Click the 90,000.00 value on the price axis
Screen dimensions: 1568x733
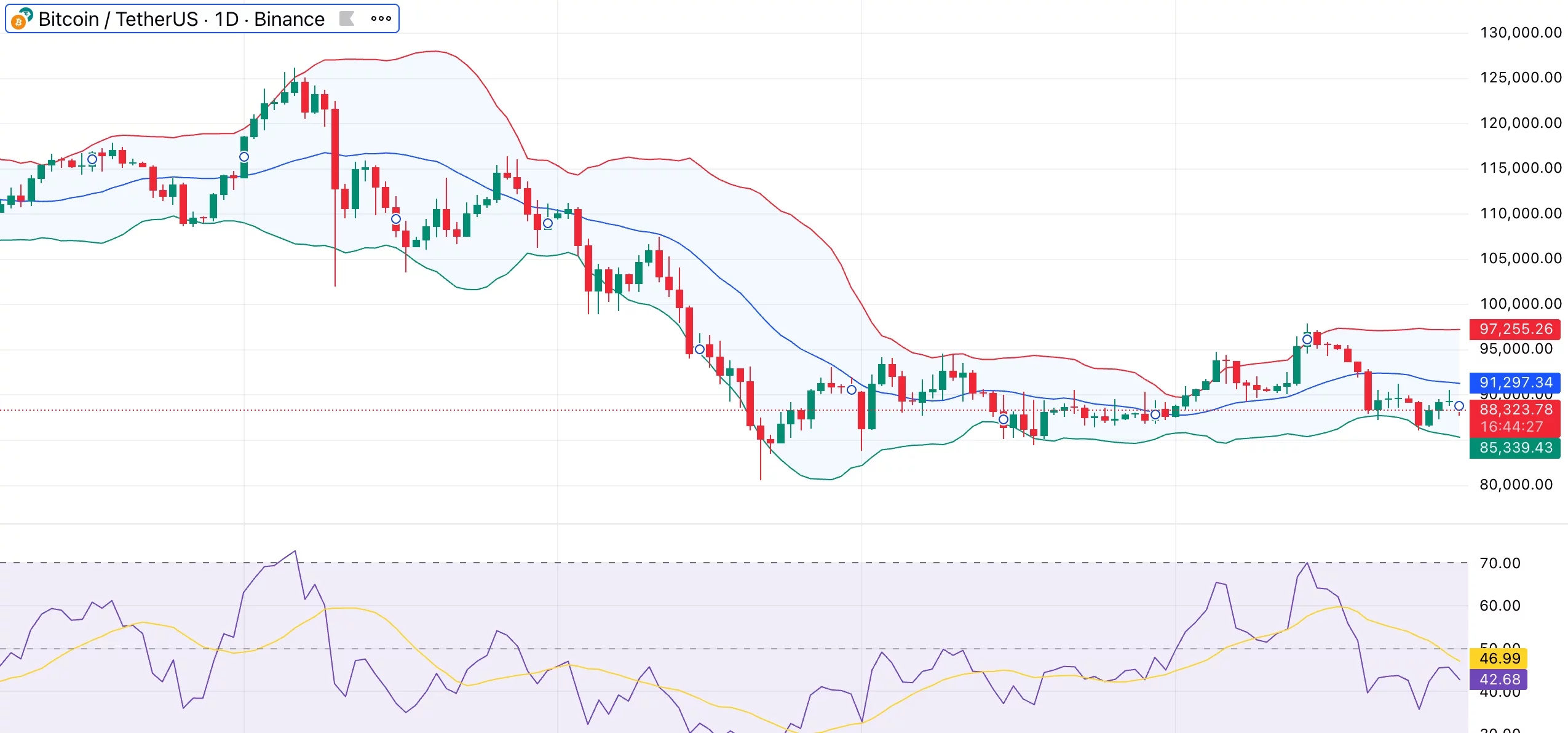[1516, 397]
